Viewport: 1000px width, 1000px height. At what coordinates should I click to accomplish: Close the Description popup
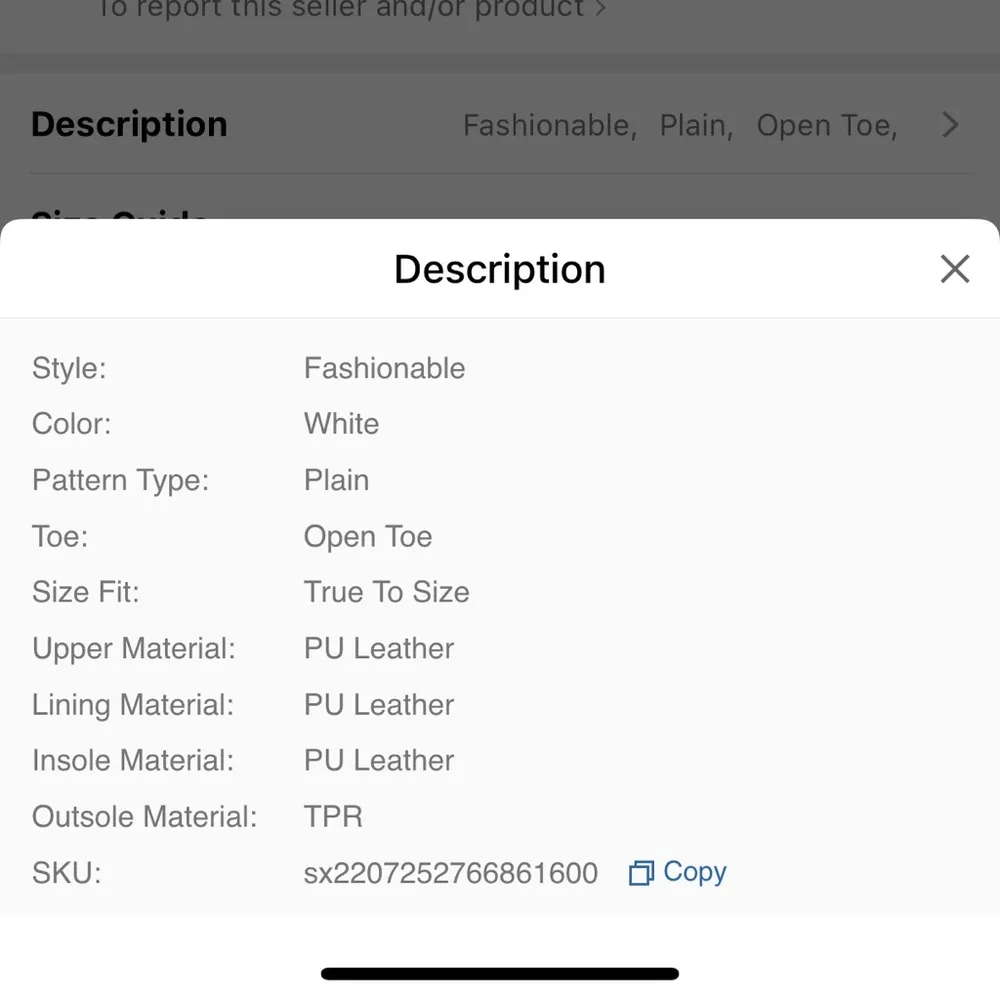[955, 269]
